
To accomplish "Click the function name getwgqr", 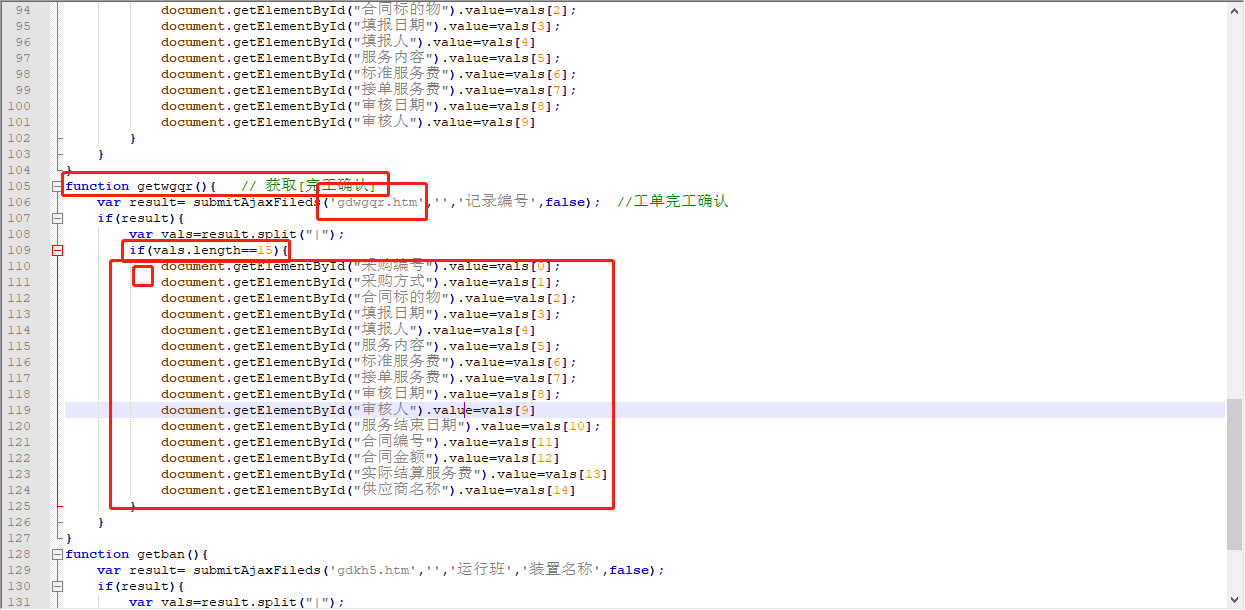I will click(166, 186).
